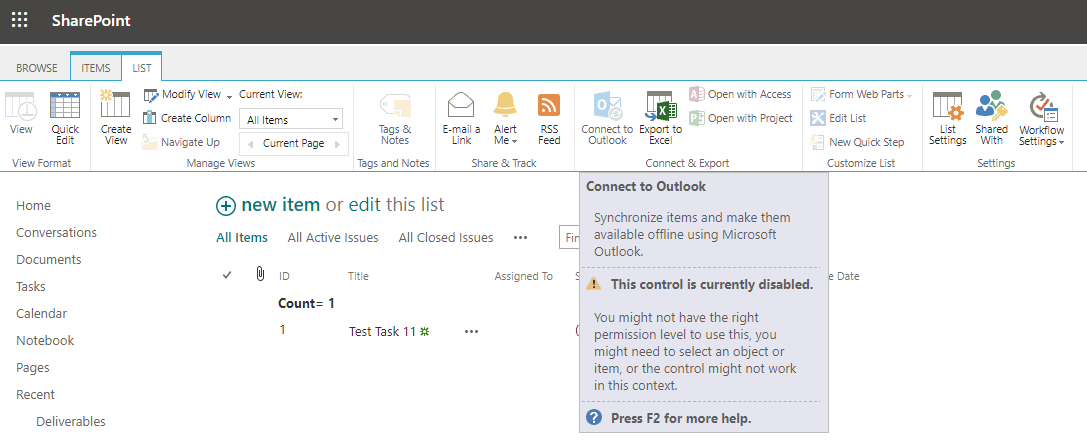Toggle select-all checkmark in list header

[227, 275]
